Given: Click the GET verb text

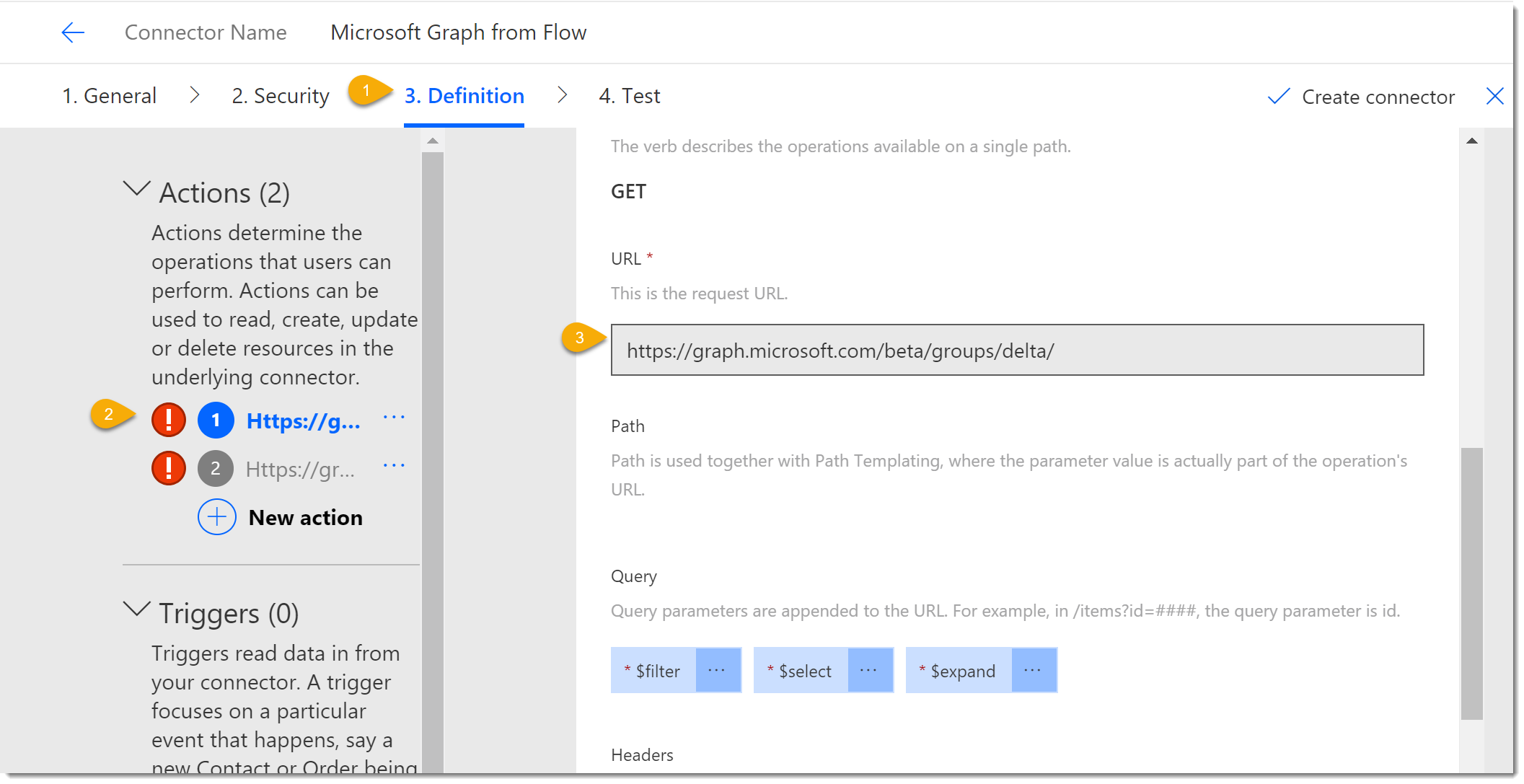Looking at the screenshot, I should pyautogui.click(x=628, y=192).
